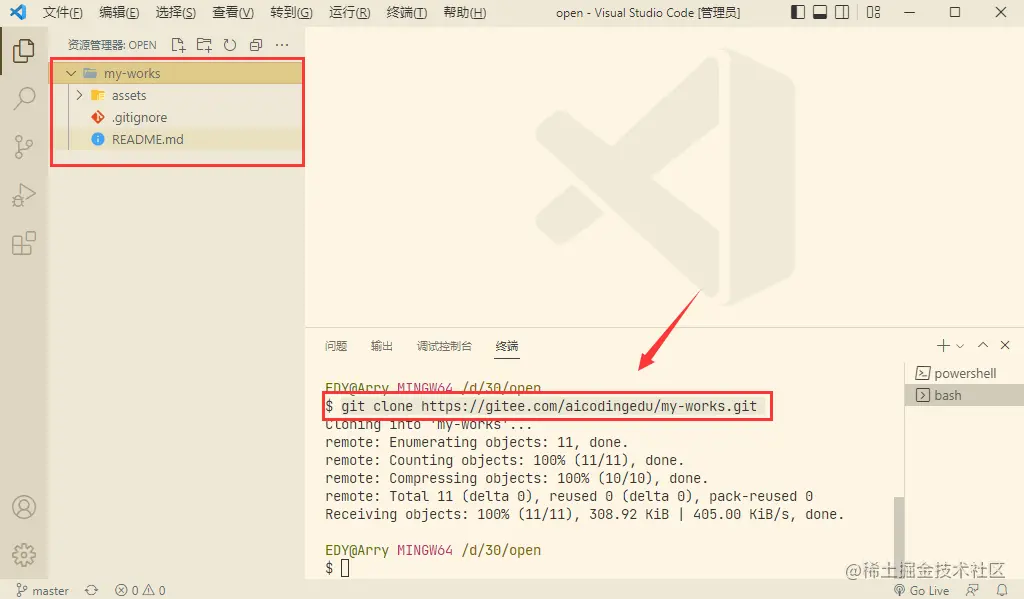Open the Source Control view
Viewport: 1024px width, 599px height.
click(24, 147)
